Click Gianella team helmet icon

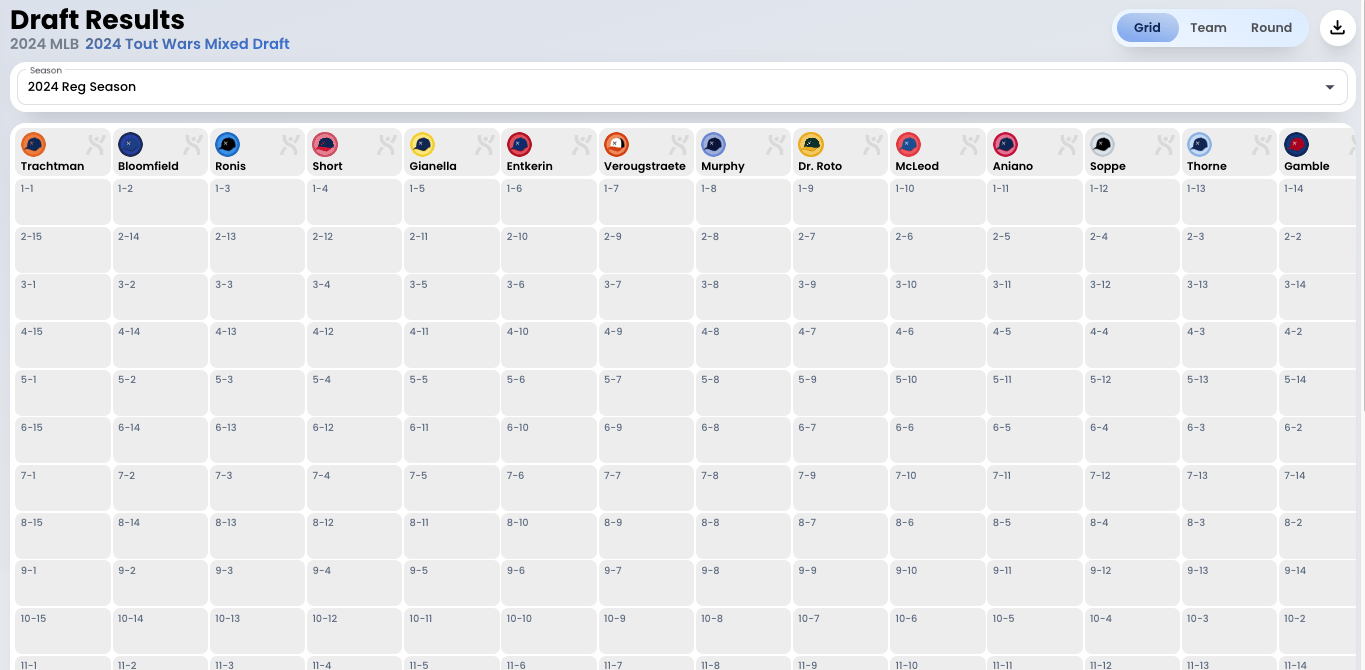(421, 144)
